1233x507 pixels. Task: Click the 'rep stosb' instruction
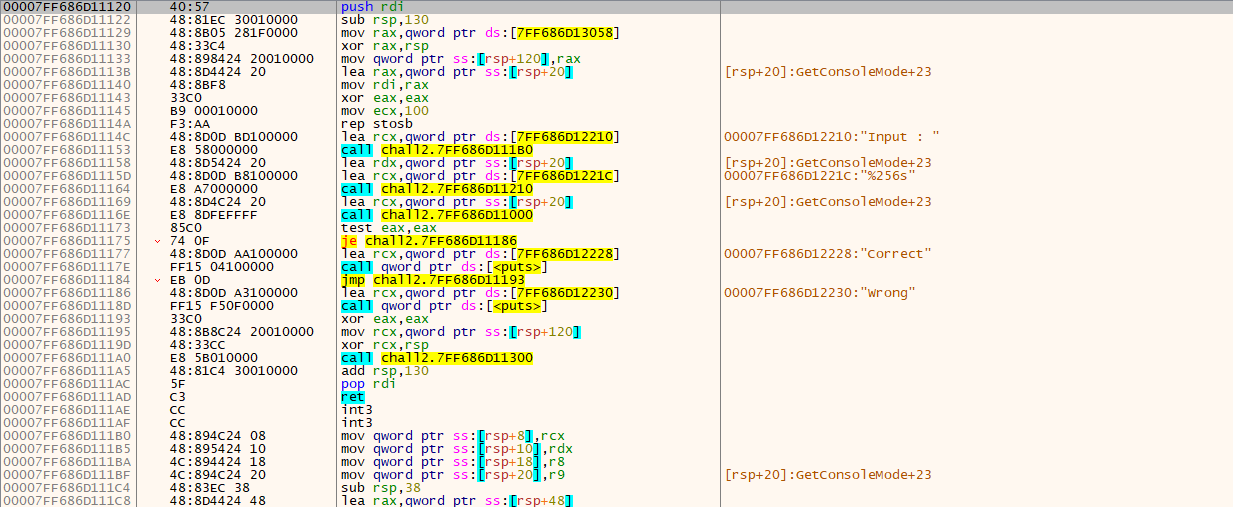pos(377,124)
